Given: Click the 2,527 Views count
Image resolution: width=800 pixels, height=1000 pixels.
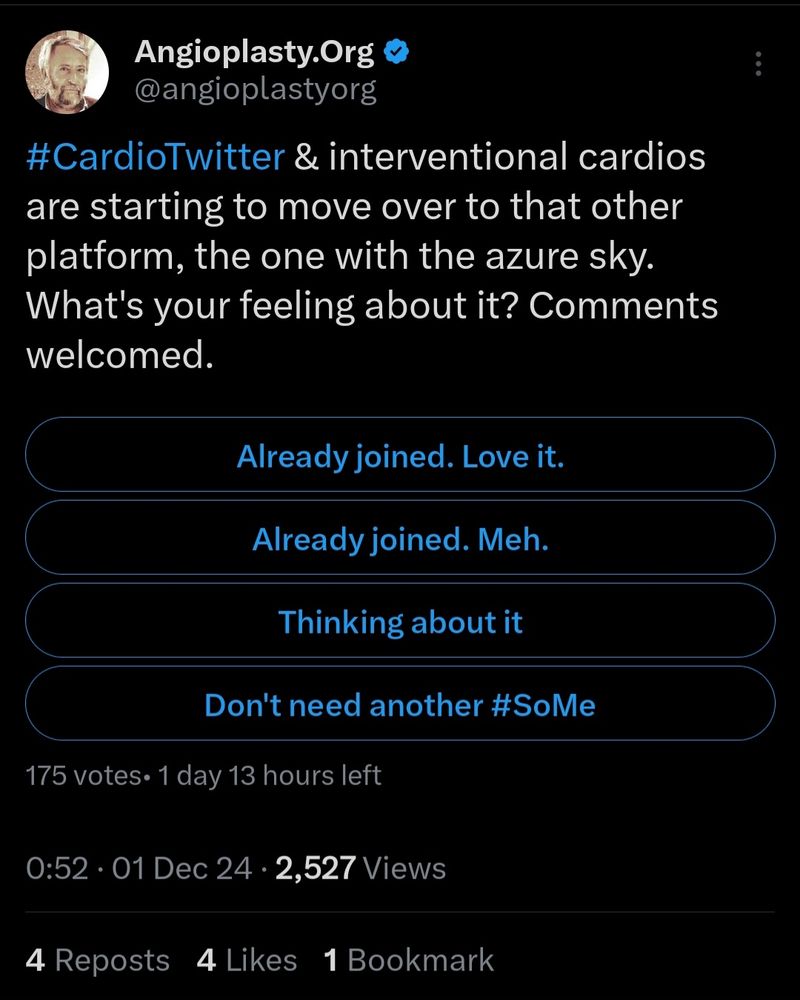Looking at the screenshot, I should click(360, 868).
